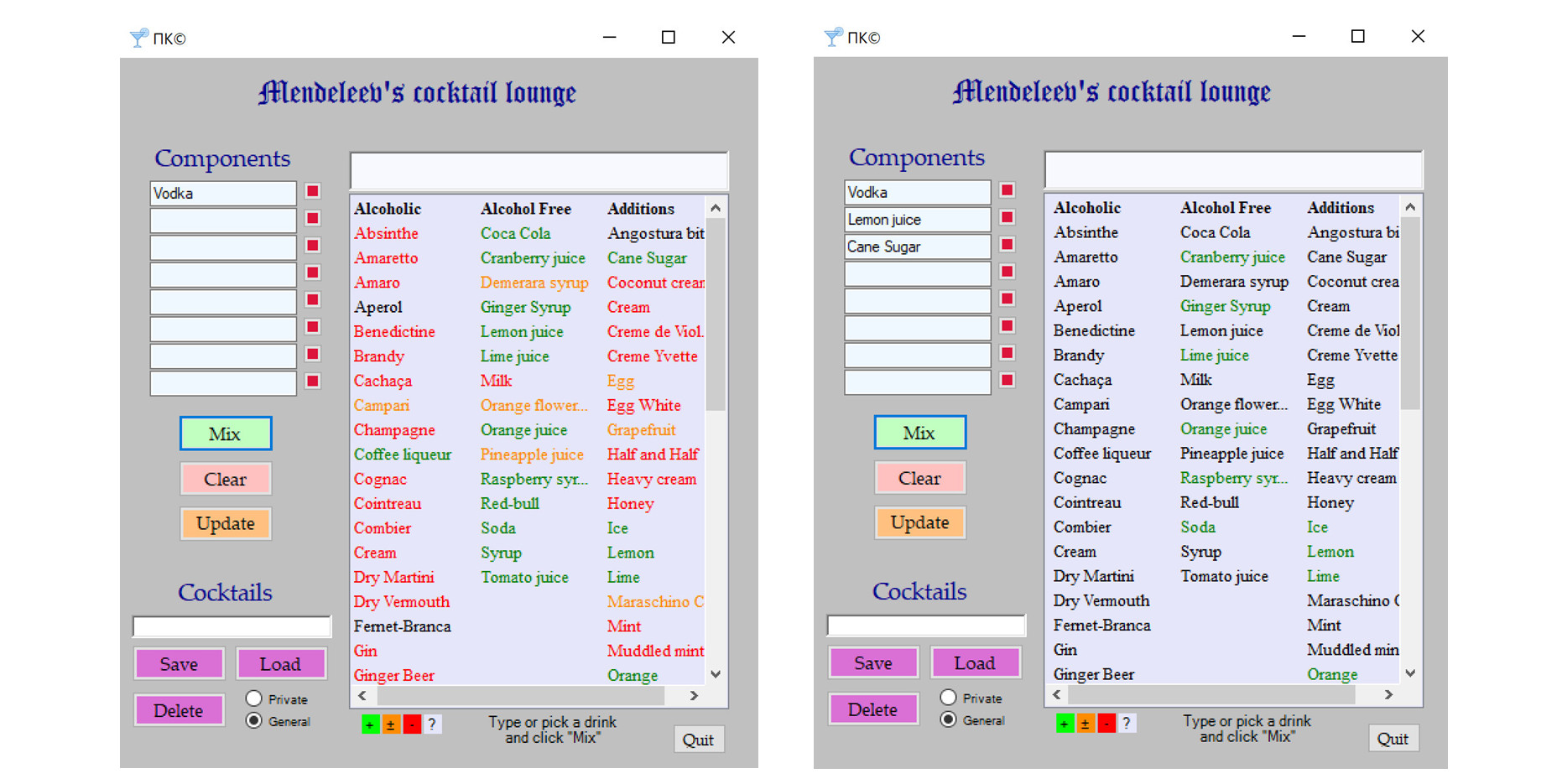
Task: Click down arrow of left ingredient list scrollbar
Action: (716, 674)
